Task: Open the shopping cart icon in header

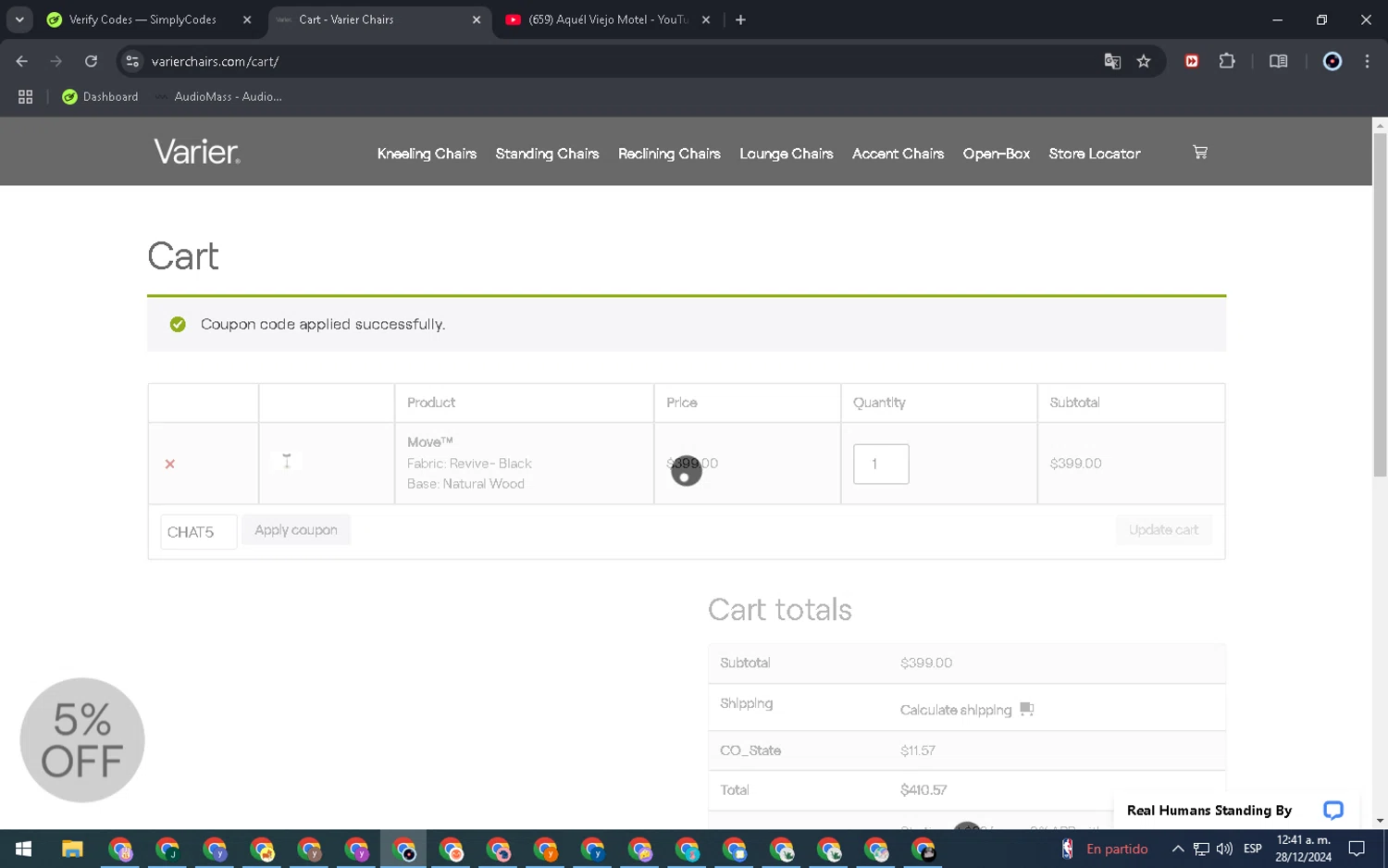Action: tap(1200, 153)
